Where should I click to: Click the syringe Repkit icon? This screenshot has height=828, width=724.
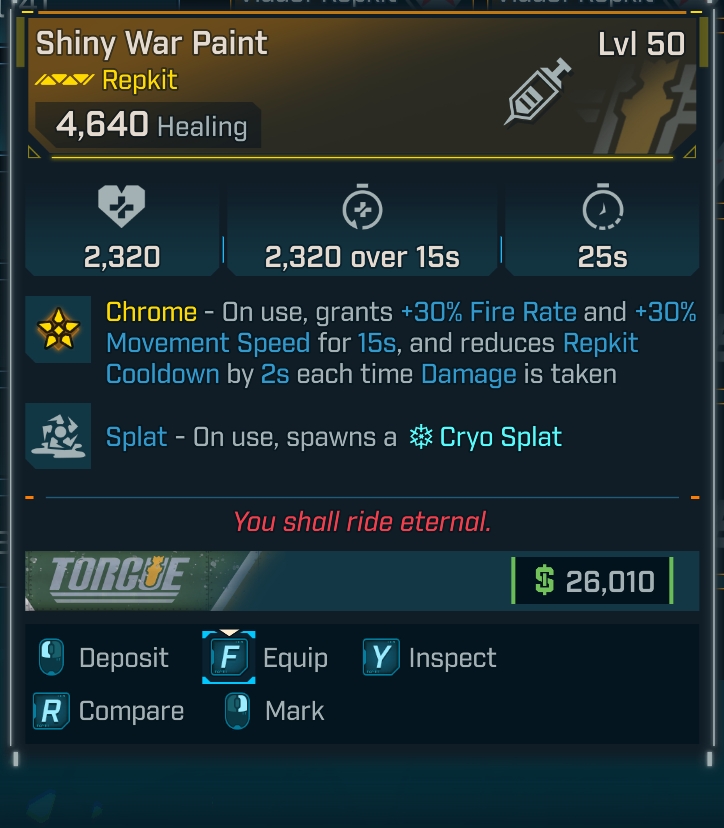coord(538,91)
